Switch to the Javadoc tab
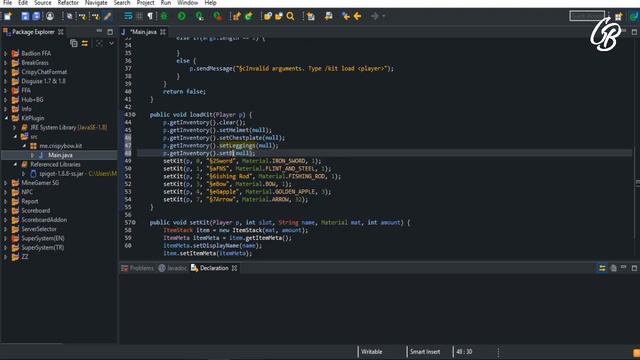The height and width of the screenshot is (360, 640). click(173, 268)
